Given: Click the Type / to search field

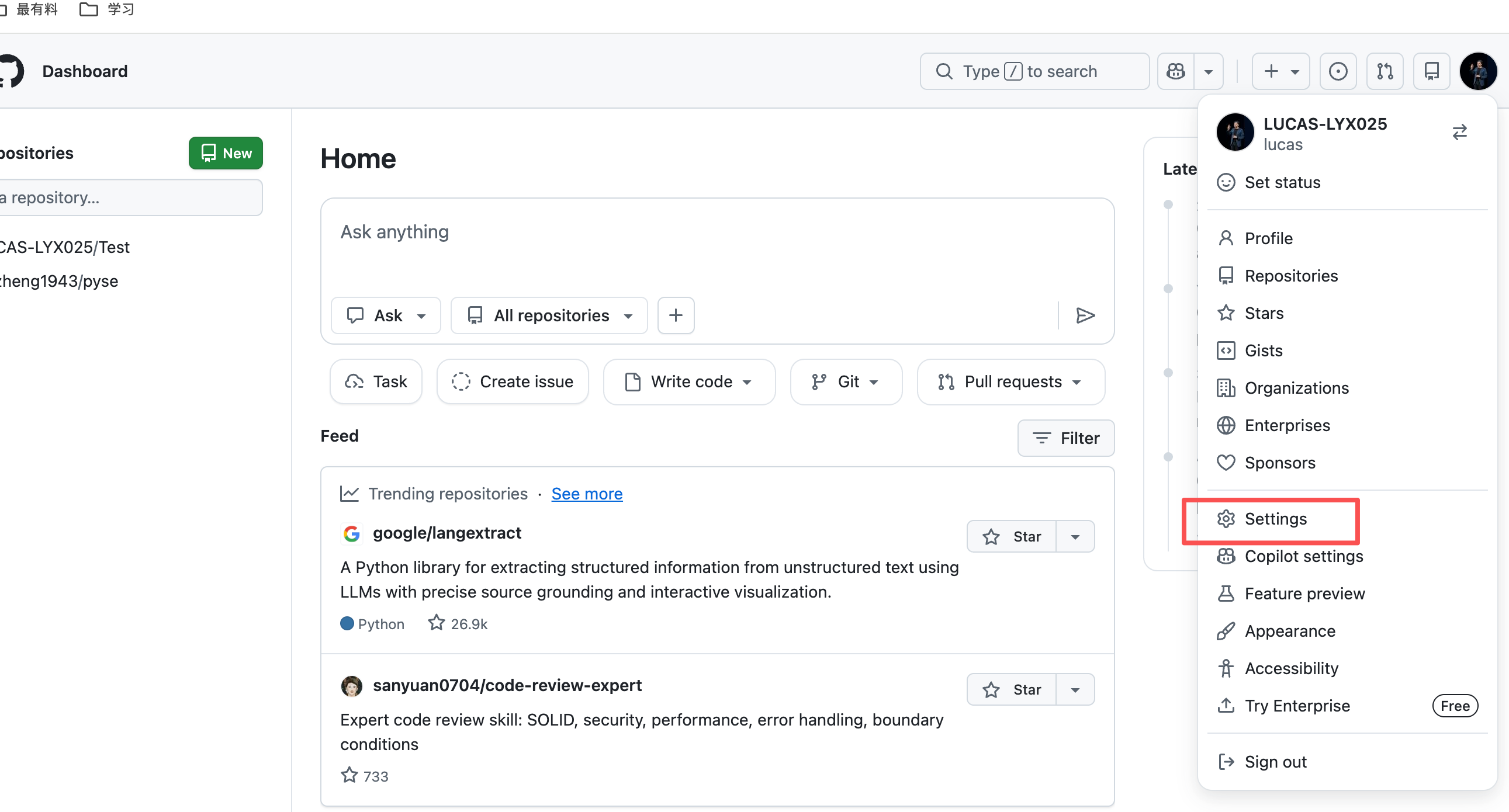Looking at the screenshot, I should coord(1034,71).
